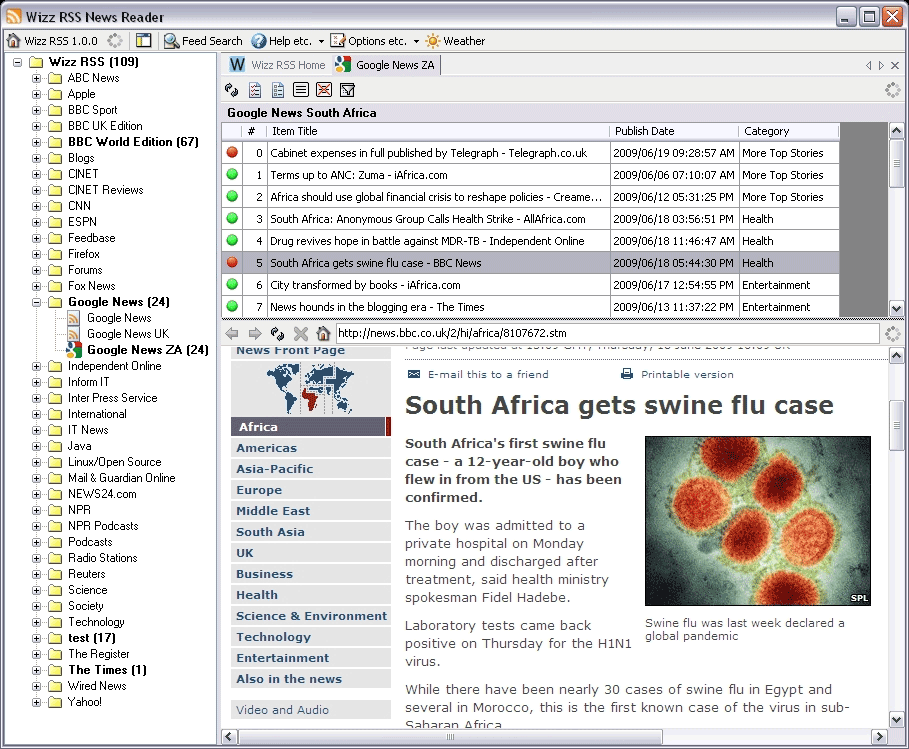Sort by Category column header
The image size is (909, 749).
(x=789, y=131)
